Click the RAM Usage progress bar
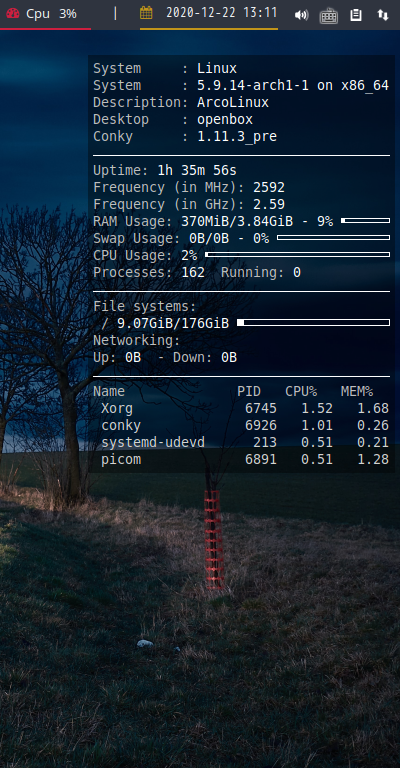Viewport: 400px width, 768px height. (365, 221)
